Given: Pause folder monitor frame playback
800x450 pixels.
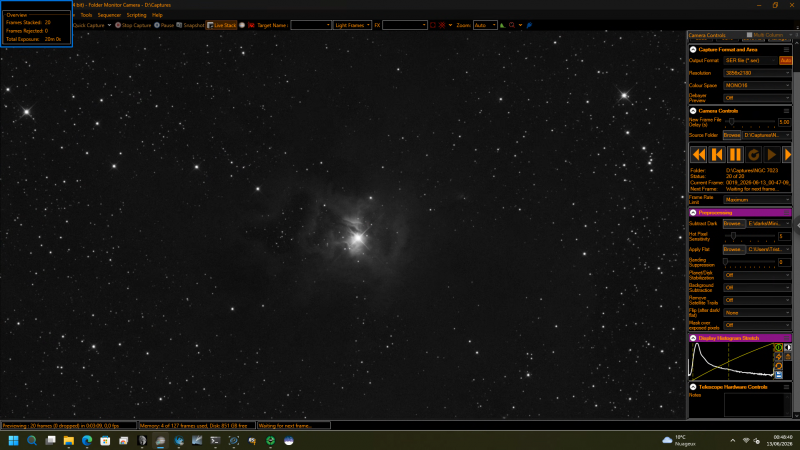Looking at the screenshot, I should 735,154.
